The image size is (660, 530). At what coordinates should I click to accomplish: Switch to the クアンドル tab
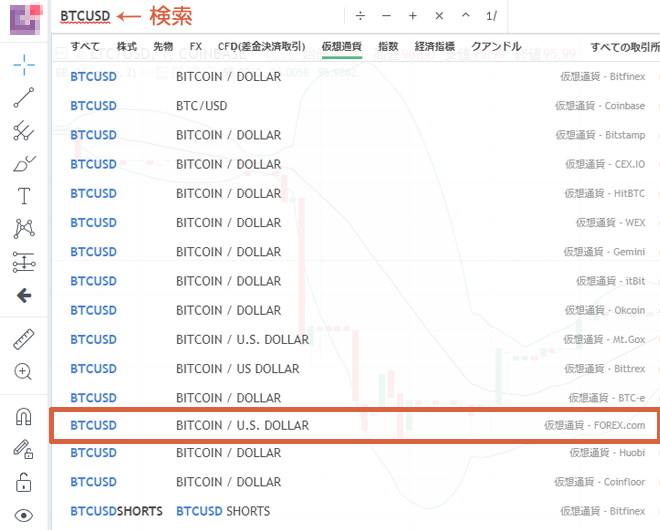496,47
